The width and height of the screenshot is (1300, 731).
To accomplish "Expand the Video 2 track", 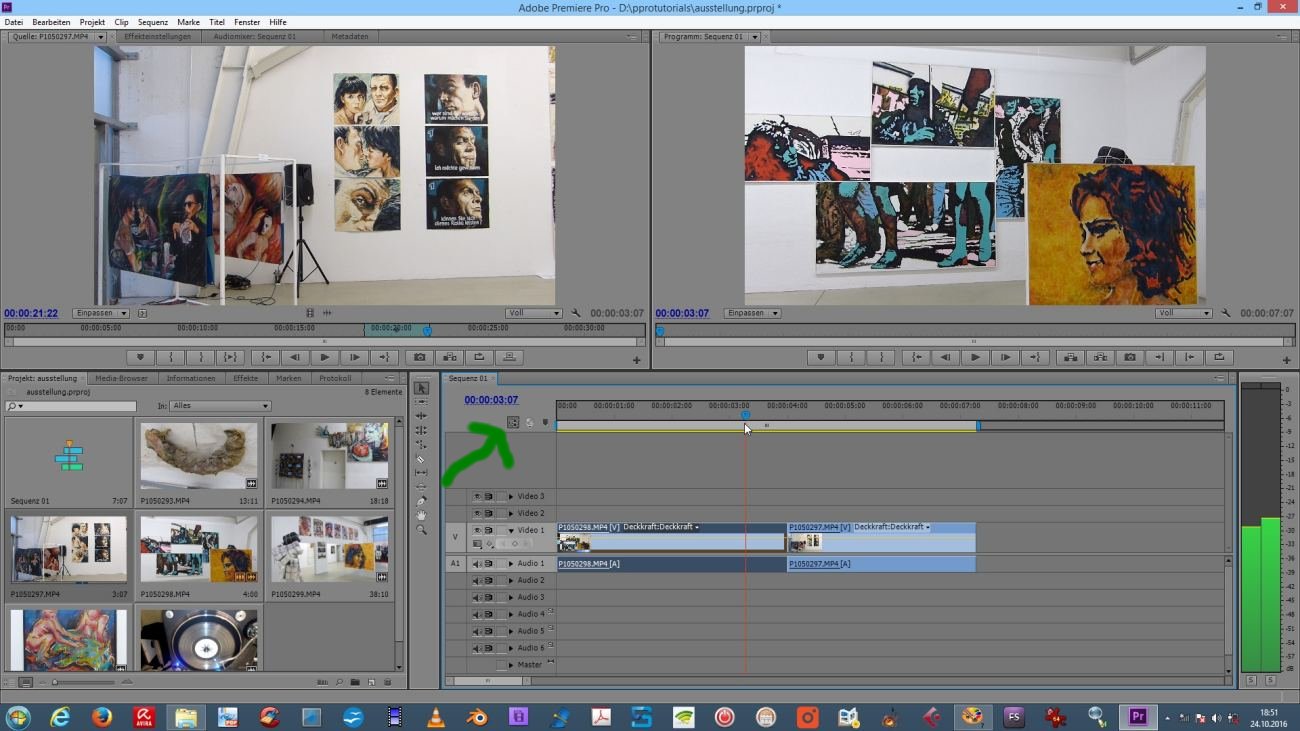I will 511,513.
